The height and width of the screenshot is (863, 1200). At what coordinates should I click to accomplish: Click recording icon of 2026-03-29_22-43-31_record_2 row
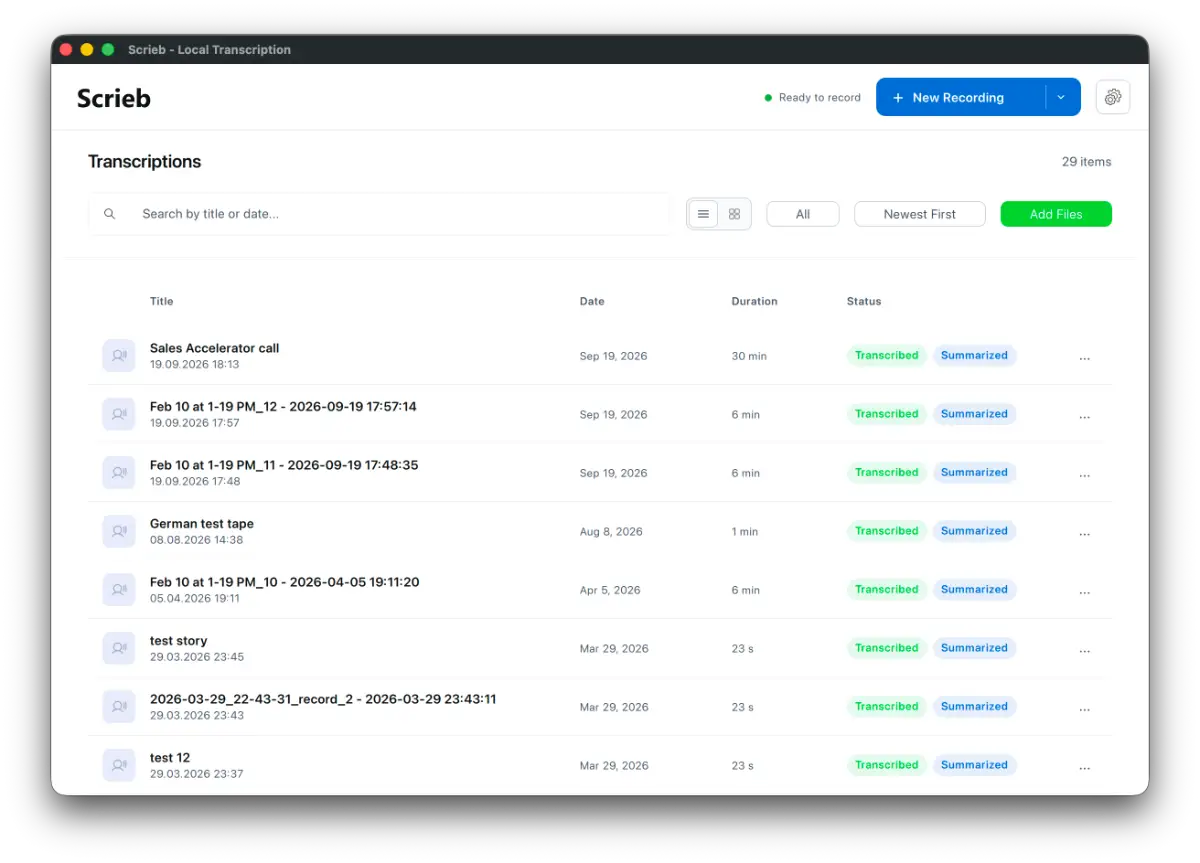tap(119, 707)
